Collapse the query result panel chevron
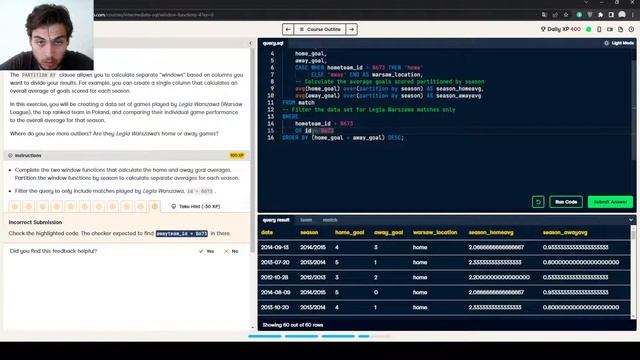Image resolution: width=640 pixels, height=360 pixels. (631, 220)
